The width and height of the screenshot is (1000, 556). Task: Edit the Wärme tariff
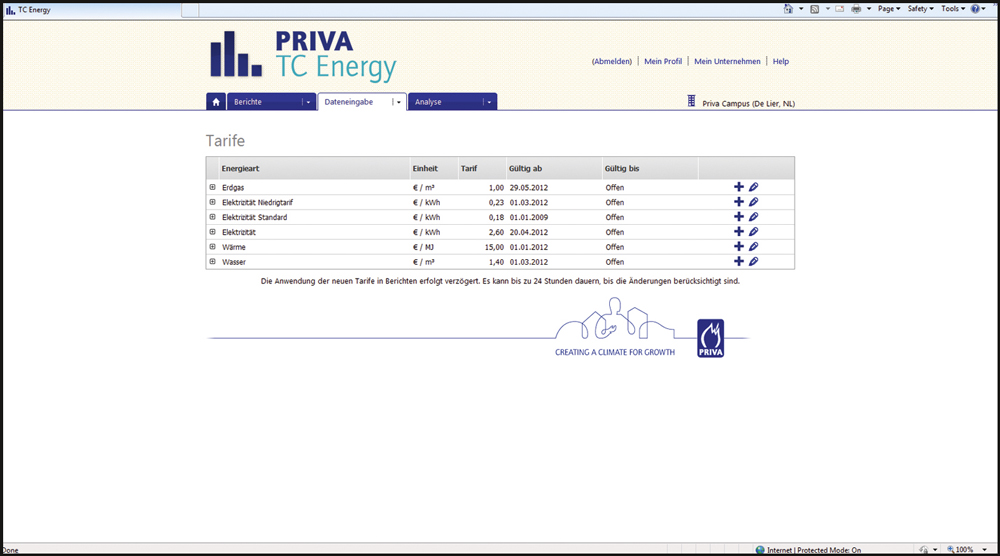click(754, 246)
